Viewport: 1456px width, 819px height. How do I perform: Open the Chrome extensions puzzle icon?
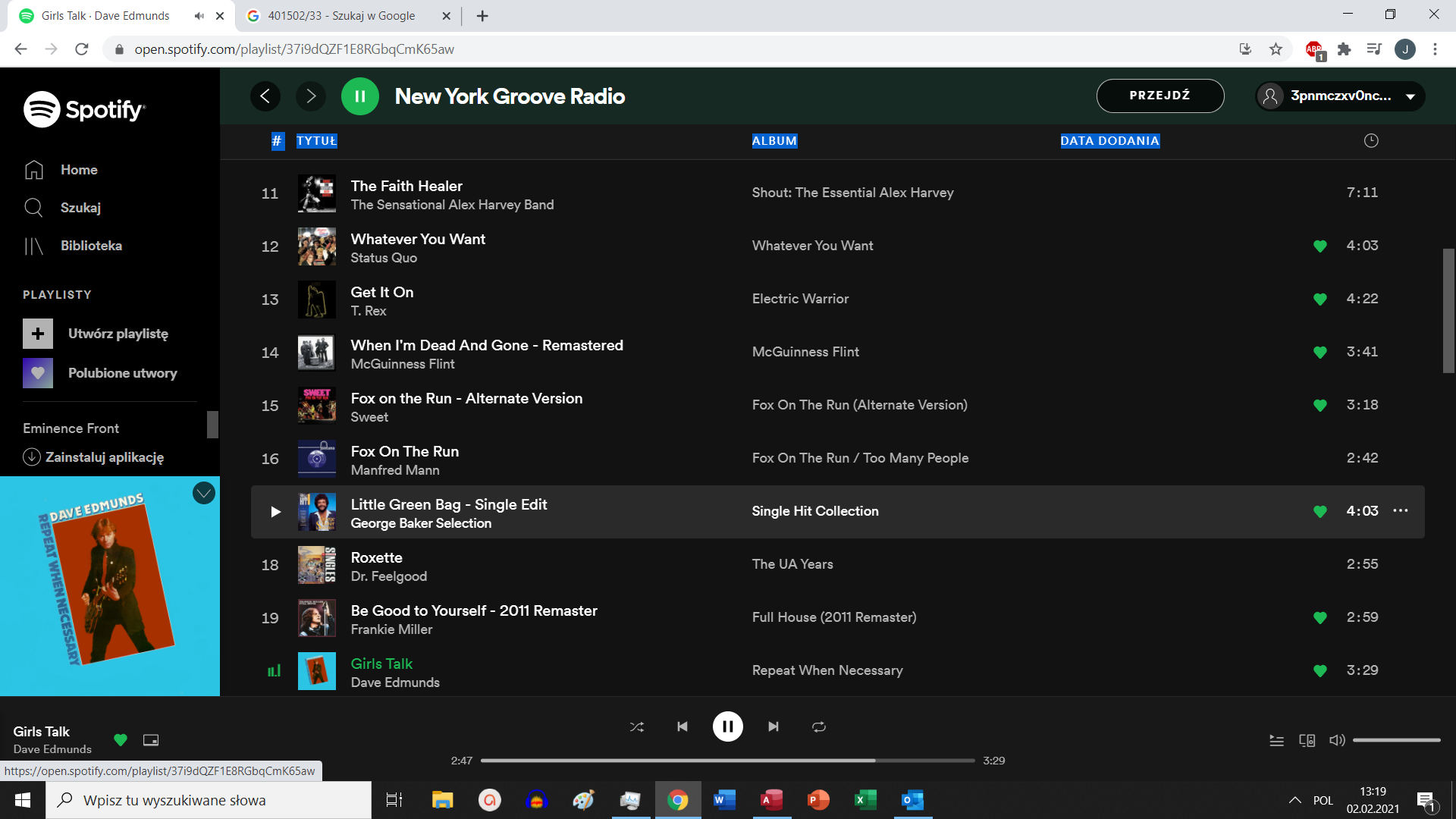(1345, 49)
